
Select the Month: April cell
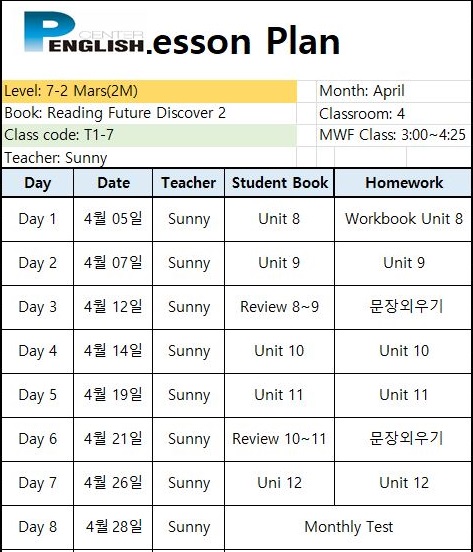[394, 92]
